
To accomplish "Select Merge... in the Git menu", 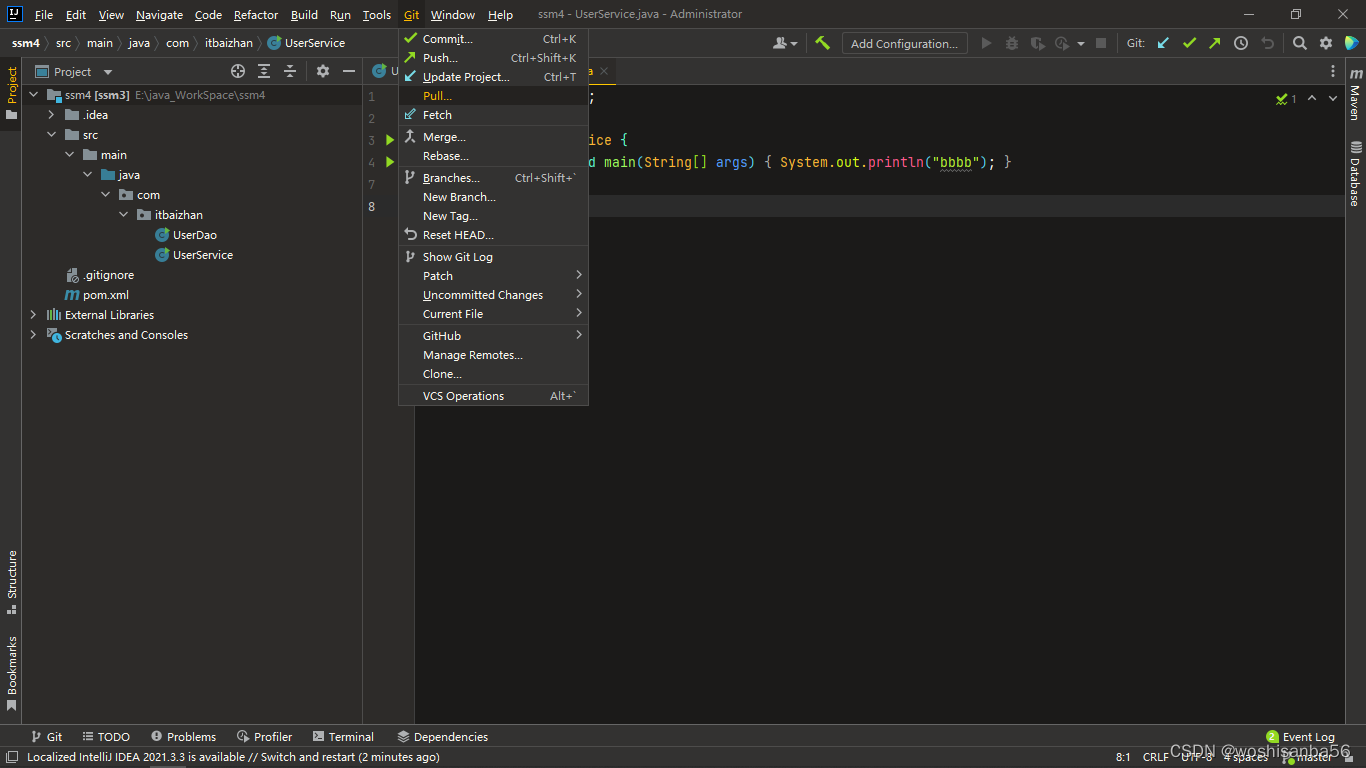I will (x=493, y=137).
